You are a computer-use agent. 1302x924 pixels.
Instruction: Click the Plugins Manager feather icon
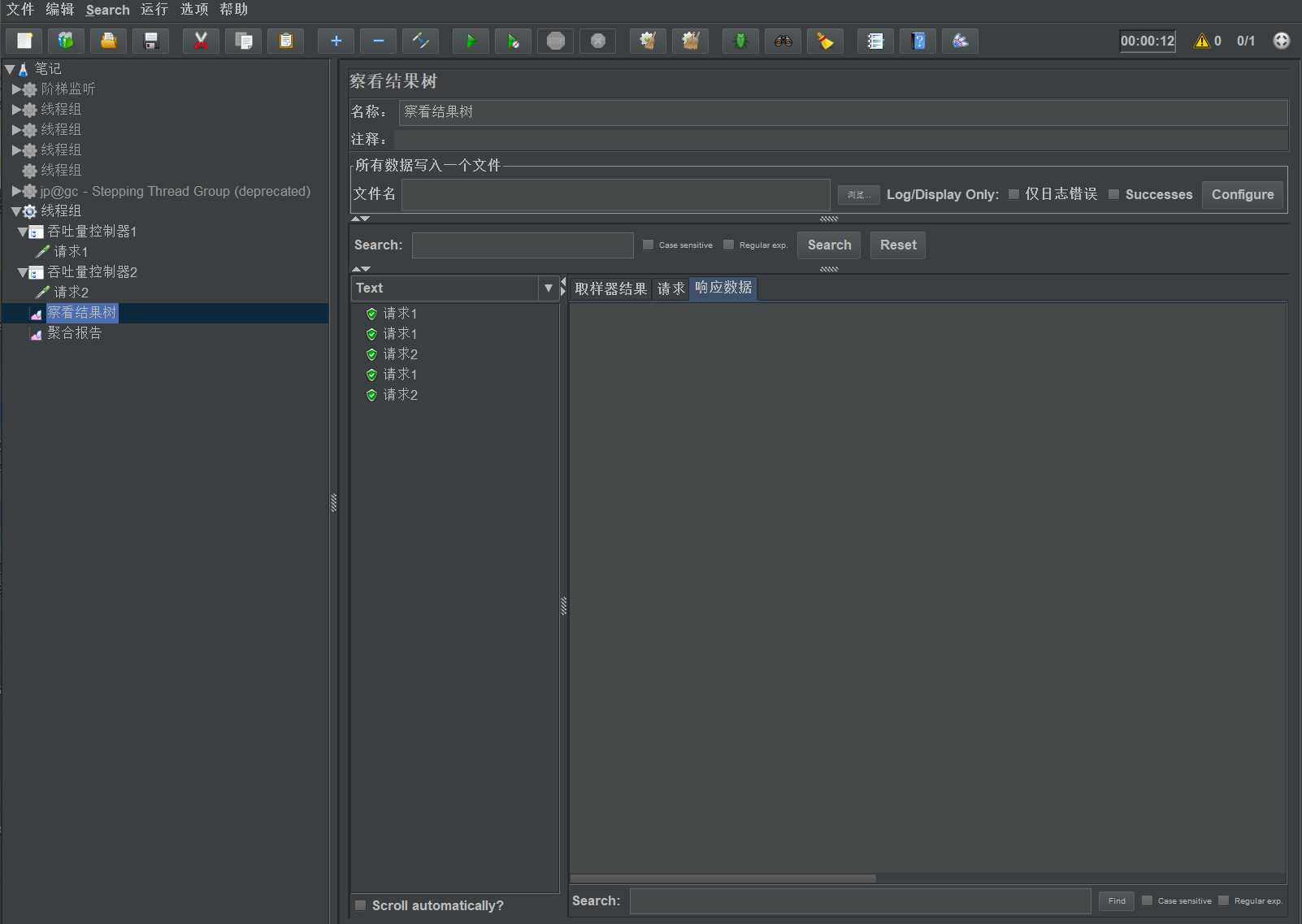coord(960,41)
